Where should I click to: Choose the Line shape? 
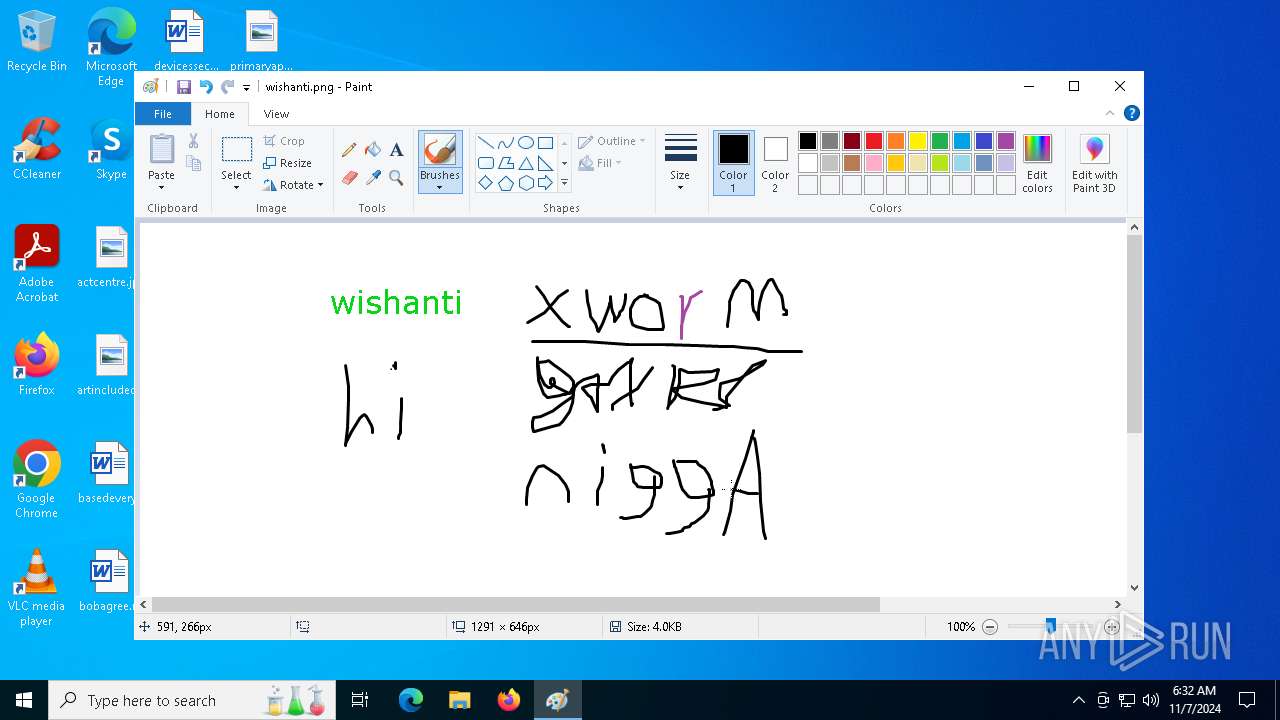pyautogui.click(x=486, y=143)
